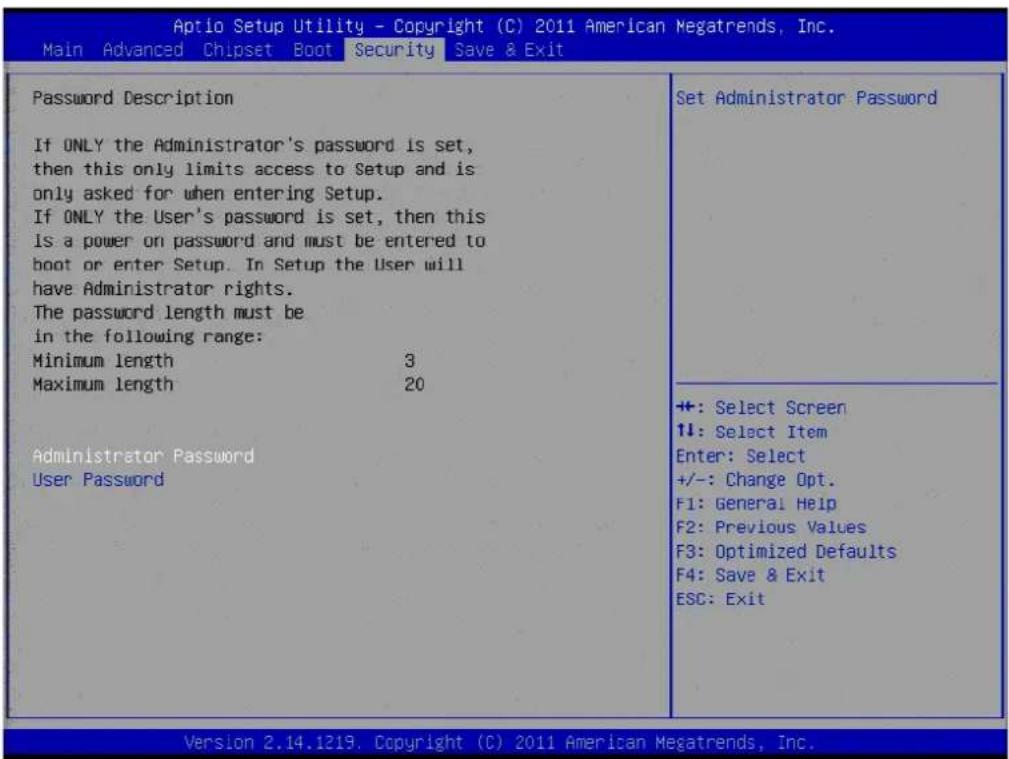The height and width of the screenshot is (759, 1009).
Task: Click the Maximum length value 20
Action: tap(414, 384)
